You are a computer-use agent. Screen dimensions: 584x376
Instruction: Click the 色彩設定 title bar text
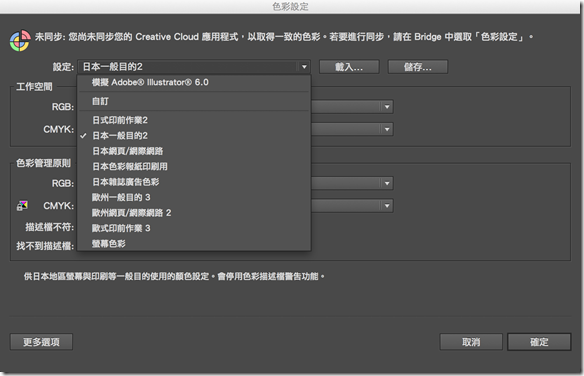290,7
